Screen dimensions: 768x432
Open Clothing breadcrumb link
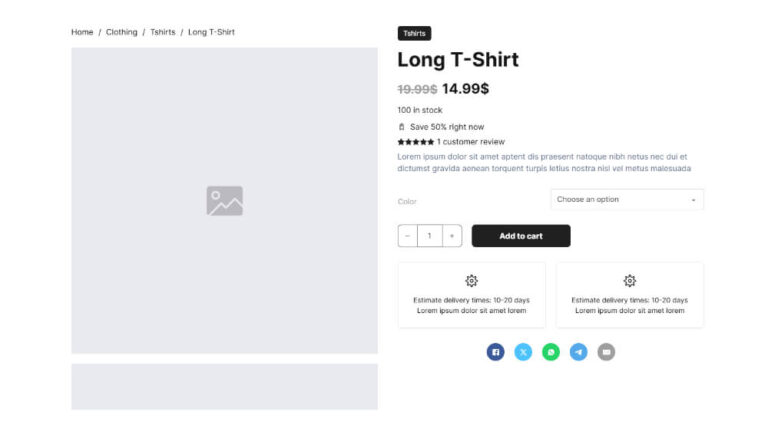point(122,32)
